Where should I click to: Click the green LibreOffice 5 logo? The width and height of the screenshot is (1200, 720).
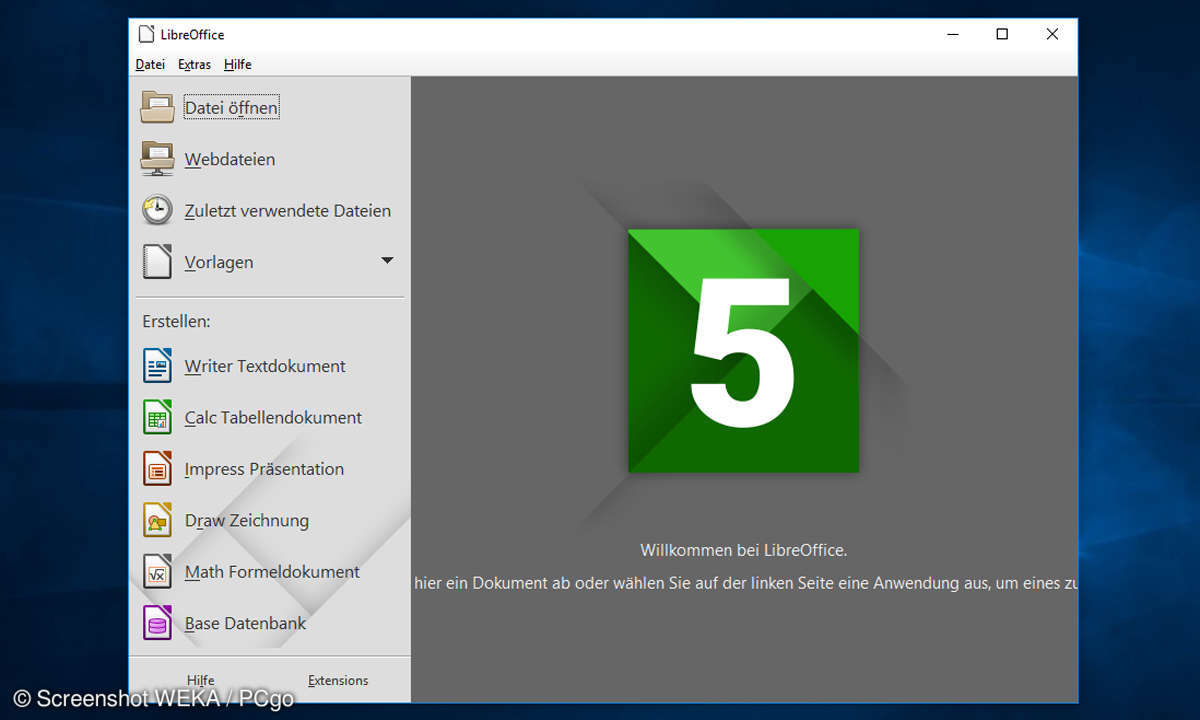click(x=743, y=351)
